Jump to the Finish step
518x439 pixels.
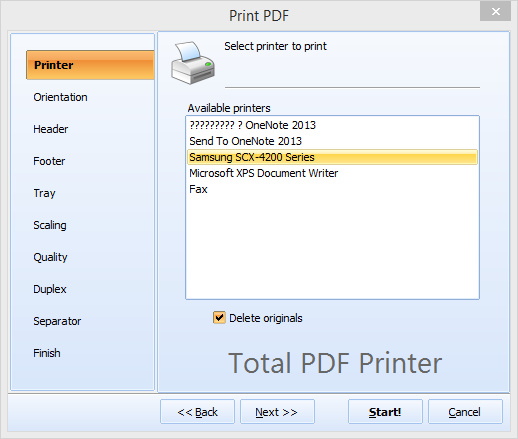tap(47, 353)
